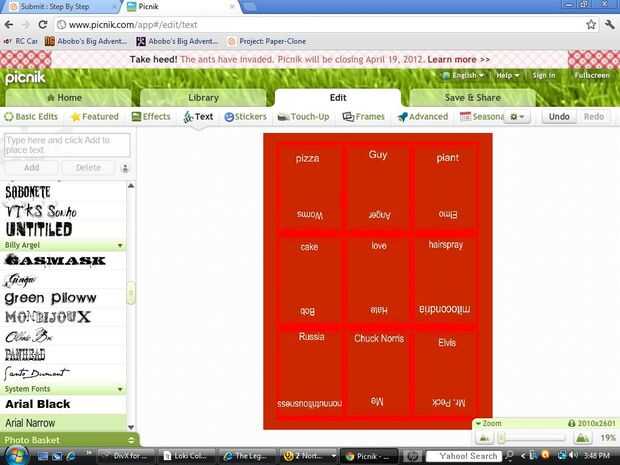The image size is (620, 465).
Task: Click the zoom slider track
Action: (532, 438)
